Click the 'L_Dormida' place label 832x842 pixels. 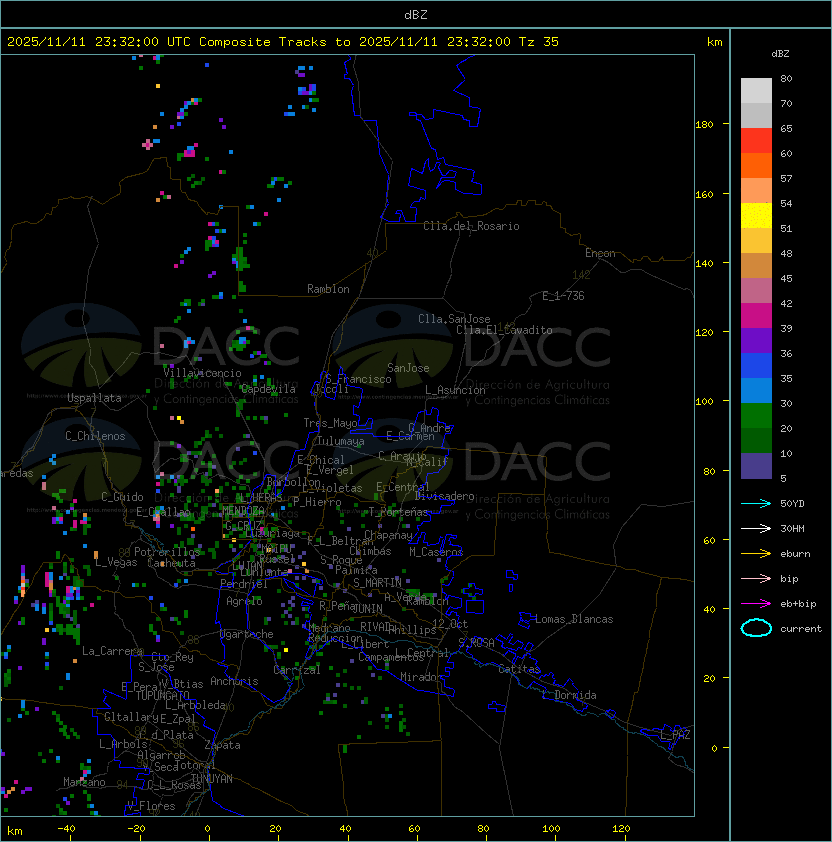569,695
